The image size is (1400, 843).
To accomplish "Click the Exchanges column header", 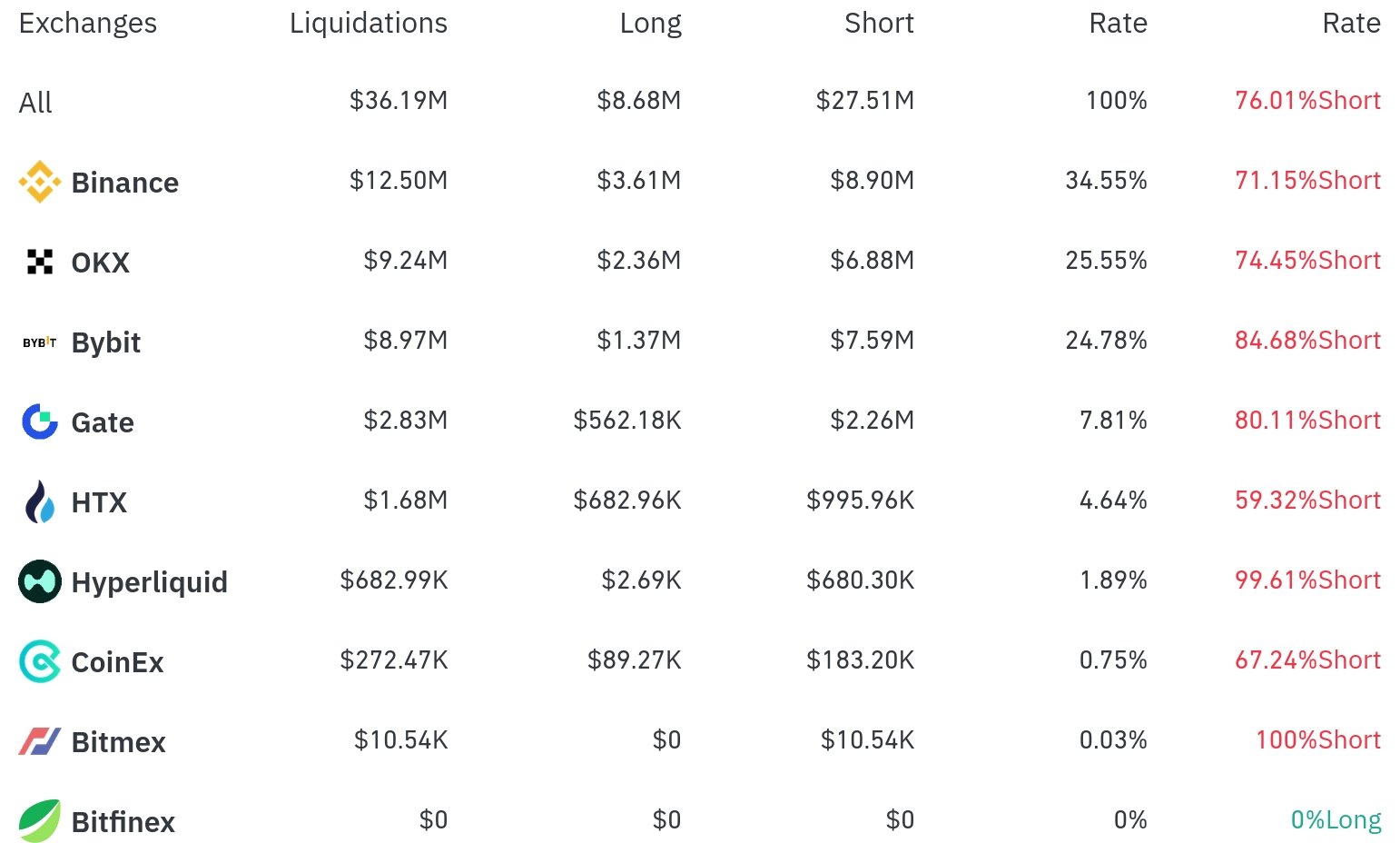I will (x=88, y=23).
